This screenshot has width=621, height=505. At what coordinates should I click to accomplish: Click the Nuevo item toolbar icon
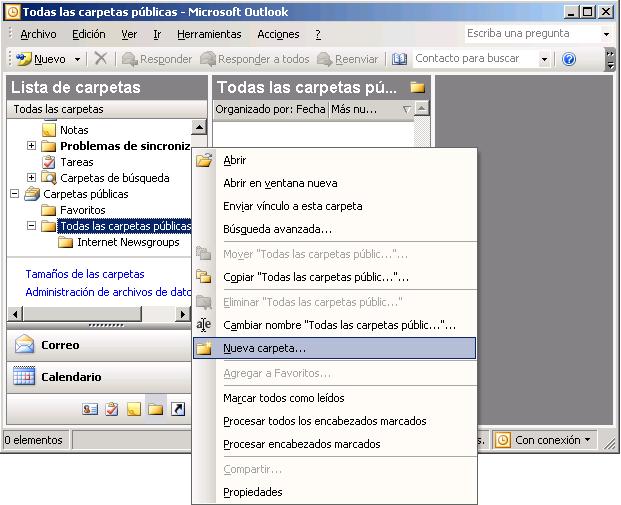23,59
